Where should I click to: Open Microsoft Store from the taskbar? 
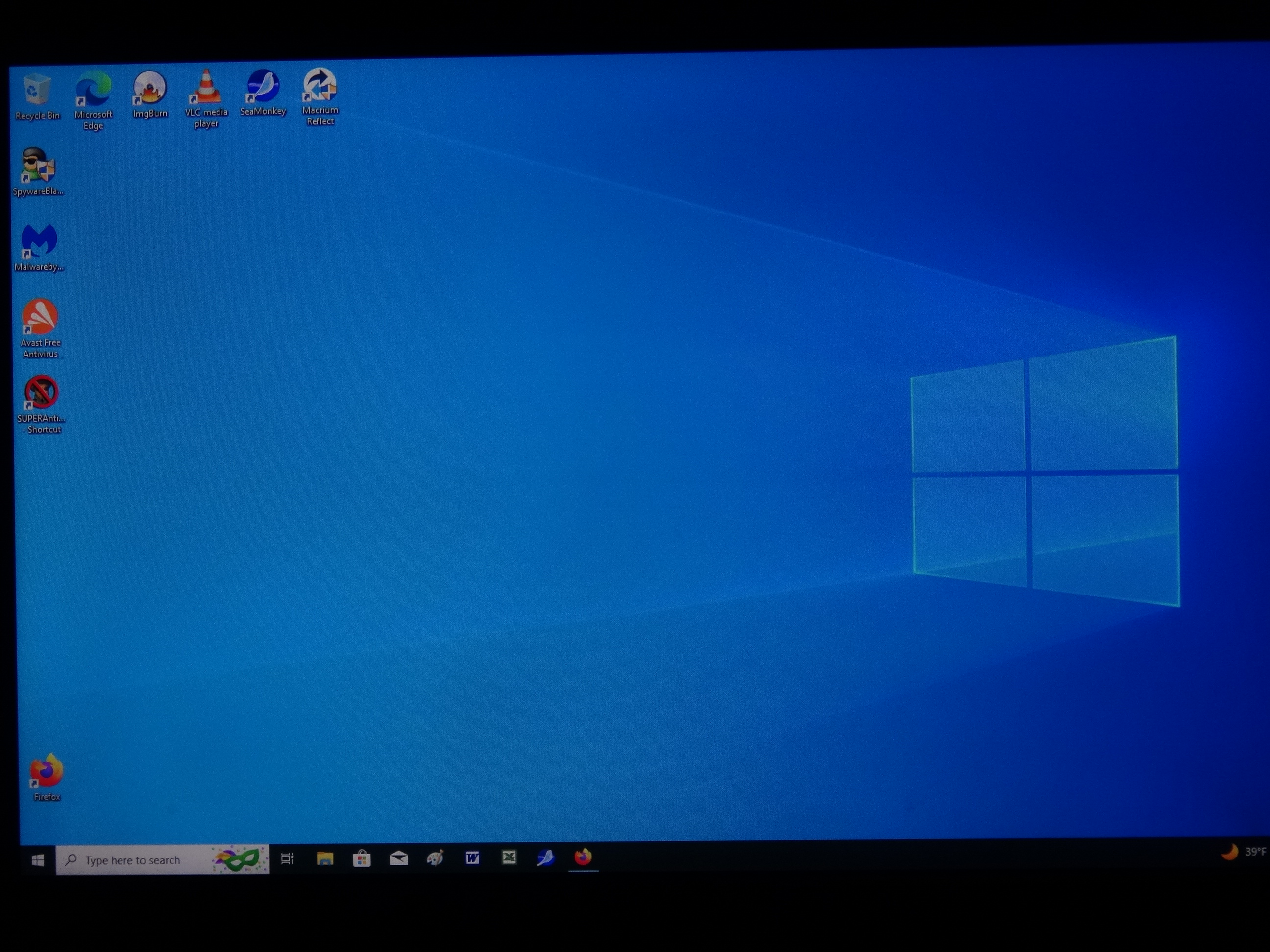click(362, 858)
